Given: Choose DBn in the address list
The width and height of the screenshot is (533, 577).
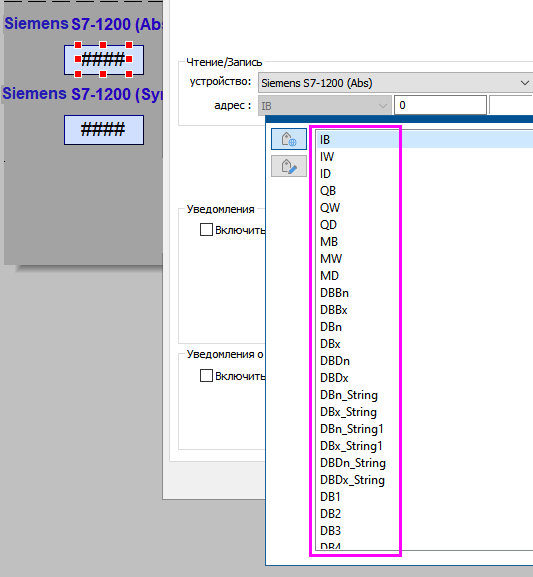Looking at the screenshot, I should tap(425, 327).
